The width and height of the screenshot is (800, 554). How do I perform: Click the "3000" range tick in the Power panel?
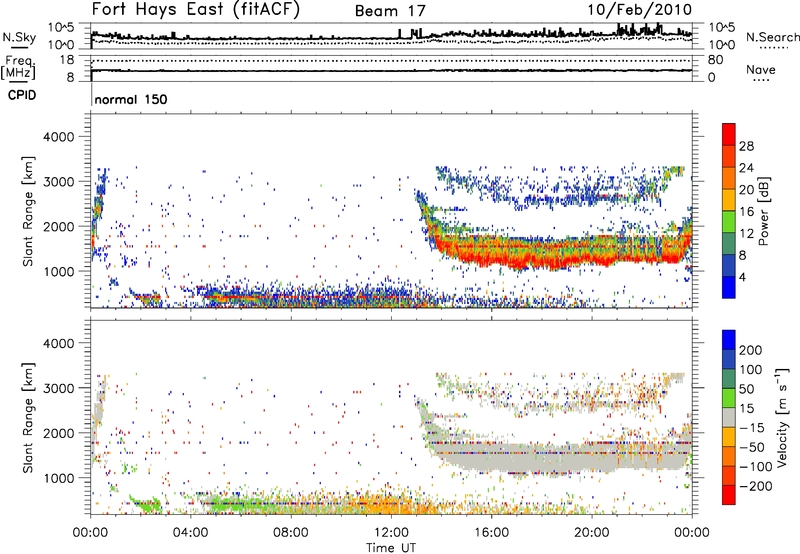(x=58, y=182)
